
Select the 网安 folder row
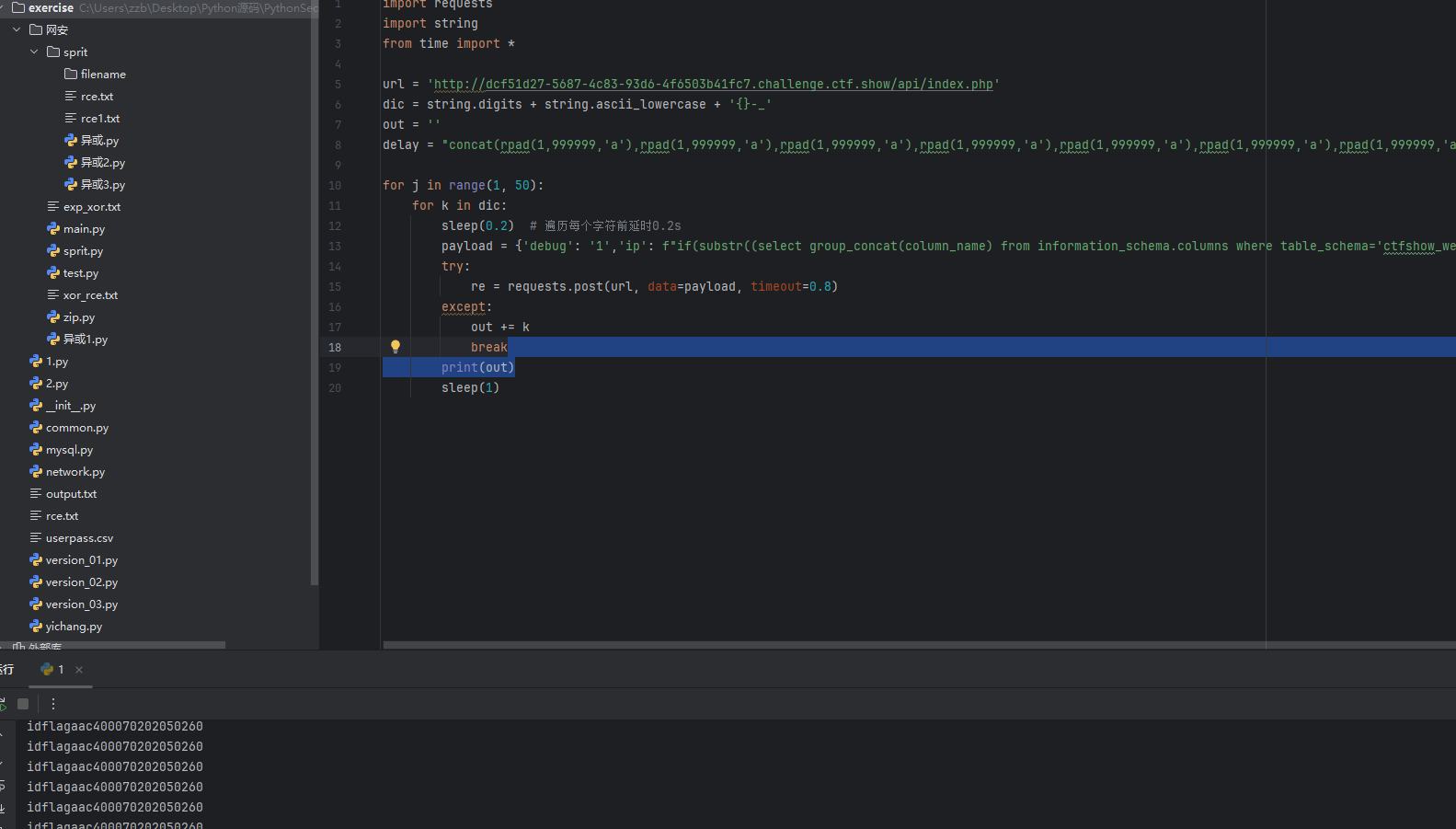click(156, 30)
